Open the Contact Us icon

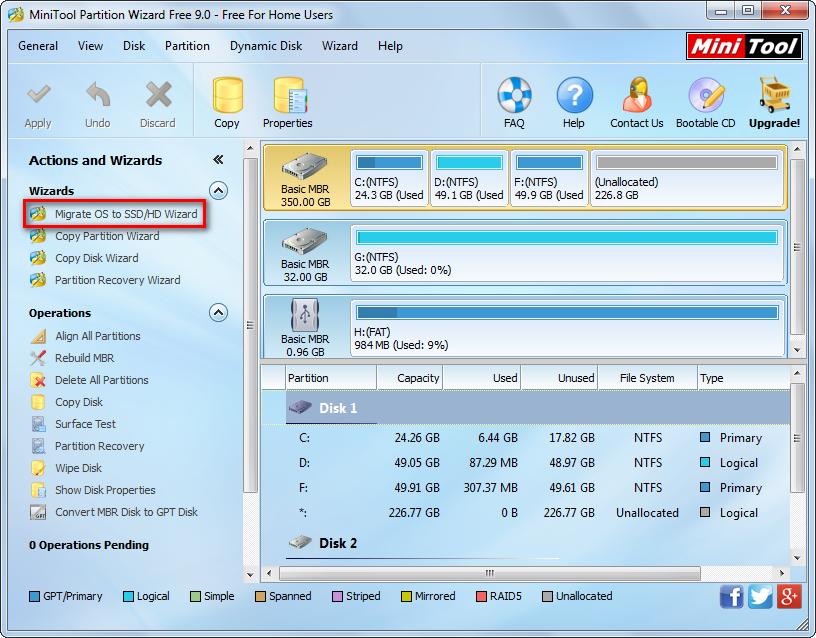pyautogui.click(x=637, y=95)
